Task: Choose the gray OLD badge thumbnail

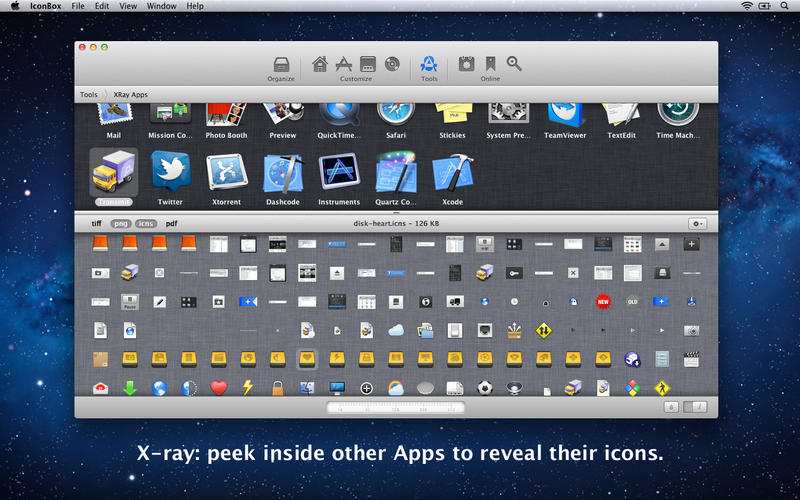Action: 632,302
